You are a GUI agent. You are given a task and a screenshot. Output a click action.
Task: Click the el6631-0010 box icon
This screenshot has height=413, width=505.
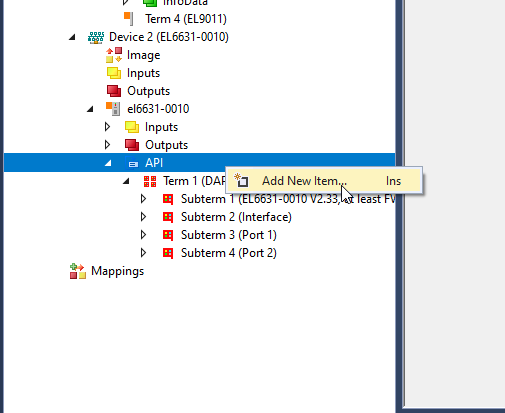(113, 109)
